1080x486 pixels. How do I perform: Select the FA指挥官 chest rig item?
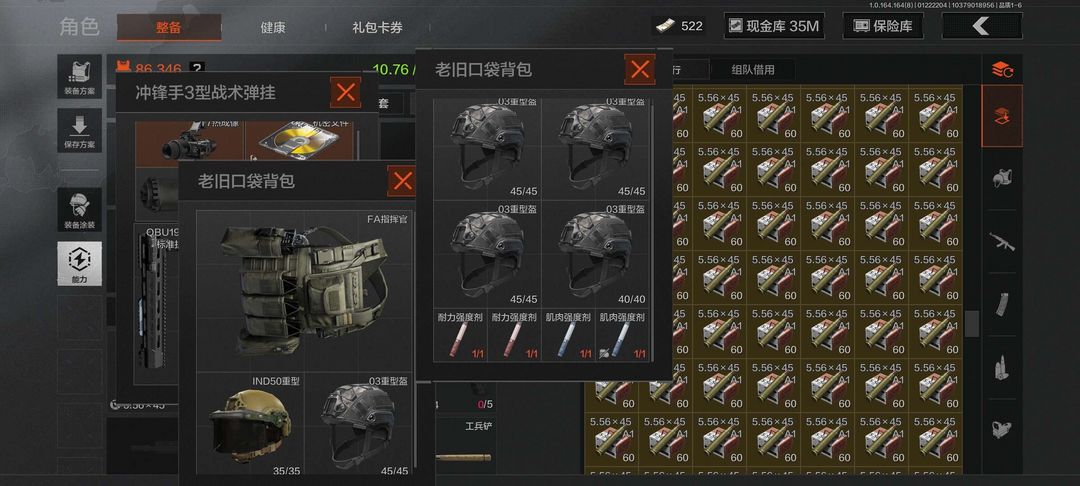(304, 290)
